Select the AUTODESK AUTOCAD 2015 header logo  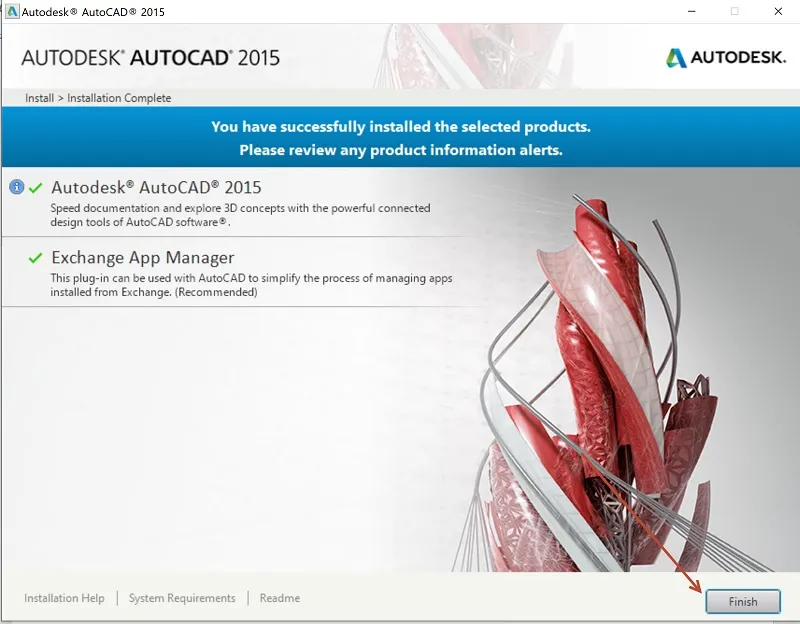tap(148, 58)
